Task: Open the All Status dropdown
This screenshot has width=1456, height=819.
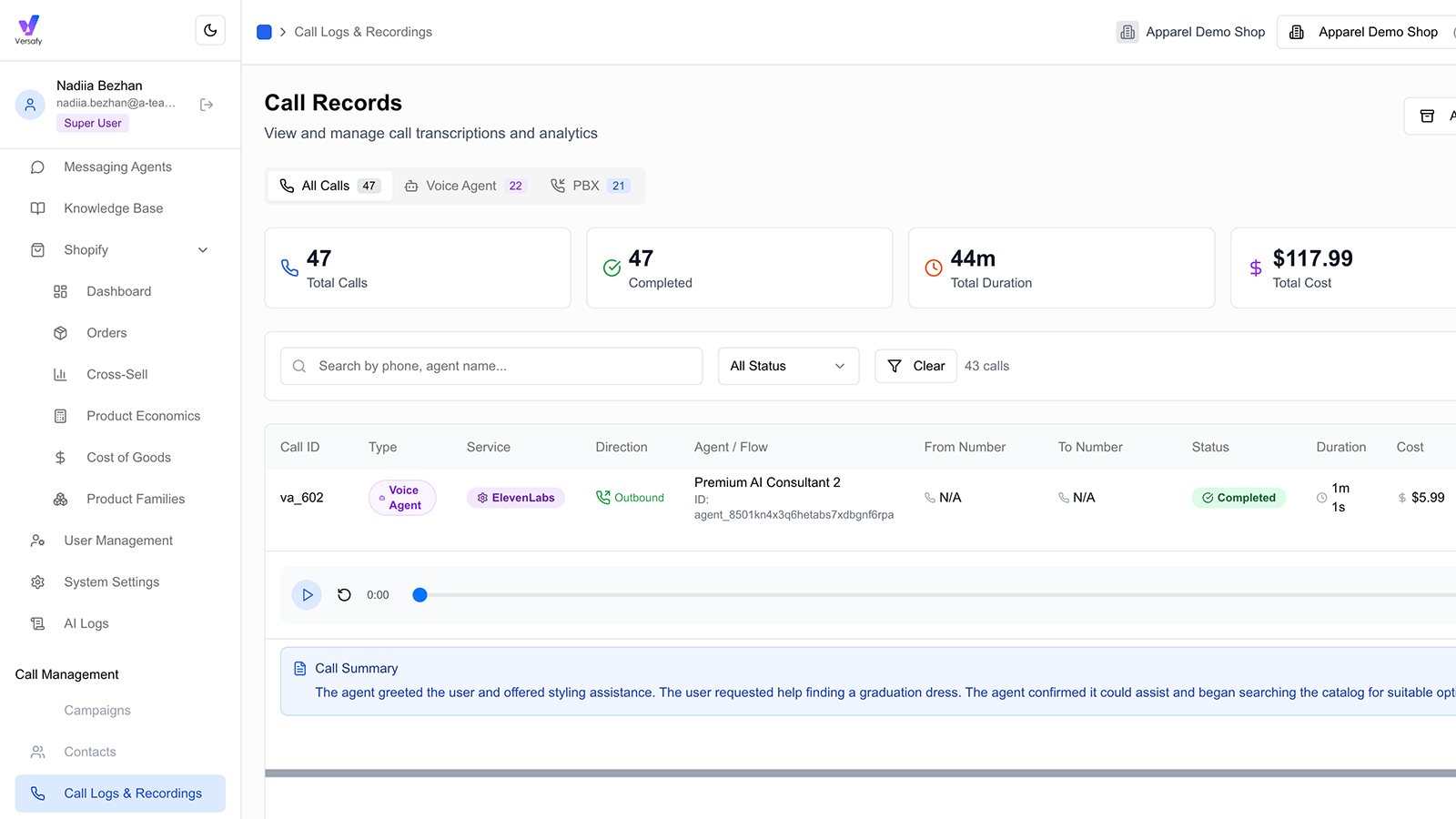Action: click(788, 366)
